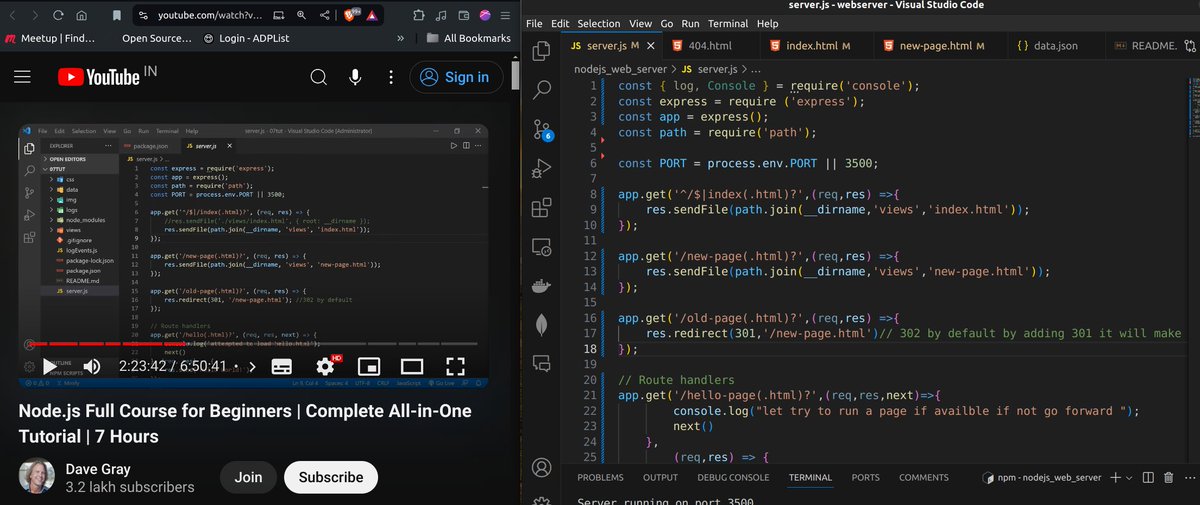Open the Search view in VS Code

point(542,90)
